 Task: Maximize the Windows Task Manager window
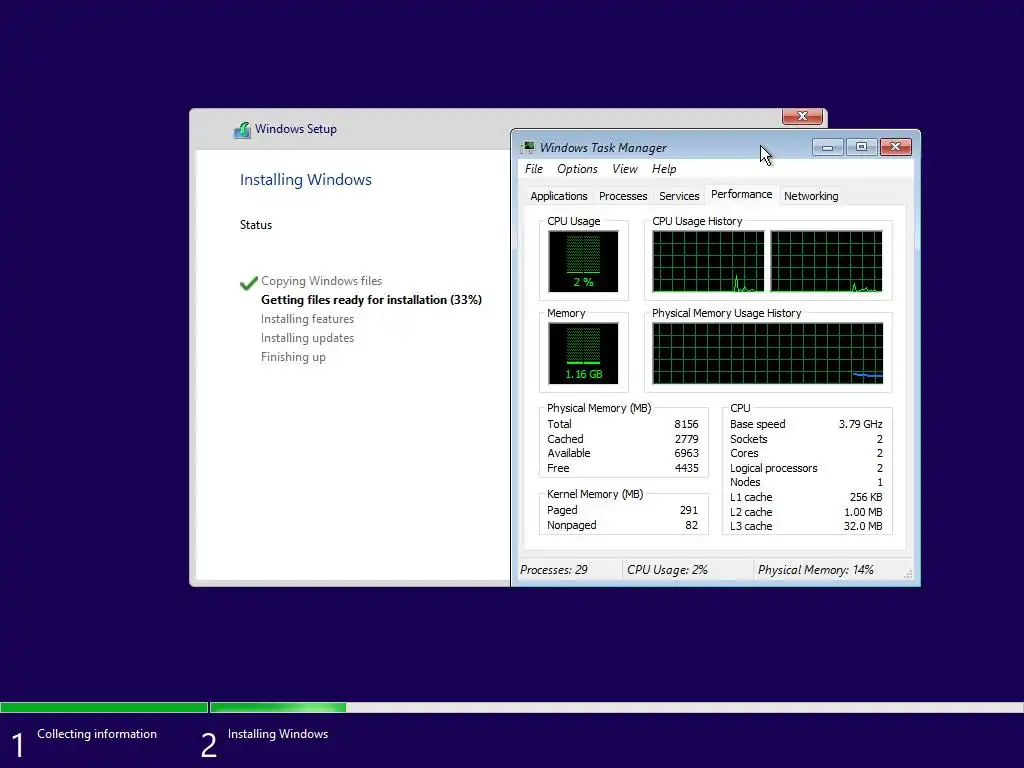861,147
